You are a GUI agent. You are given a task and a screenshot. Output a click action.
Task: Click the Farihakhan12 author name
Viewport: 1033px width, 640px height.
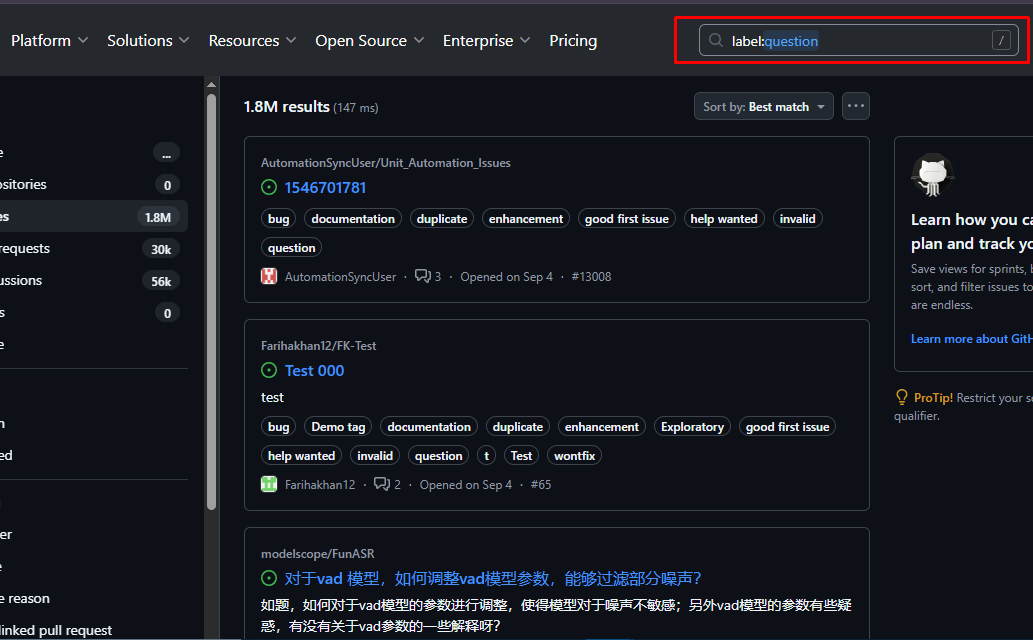coord(320,484)
